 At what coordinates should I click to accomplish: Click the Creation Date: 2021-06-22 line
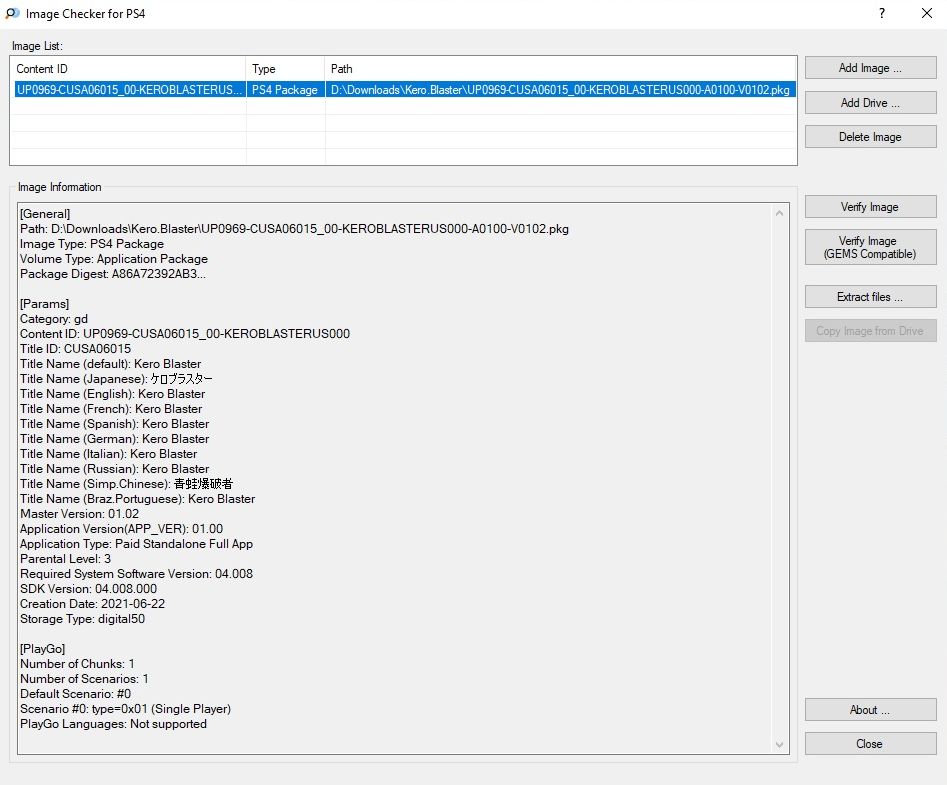(92, 604)
